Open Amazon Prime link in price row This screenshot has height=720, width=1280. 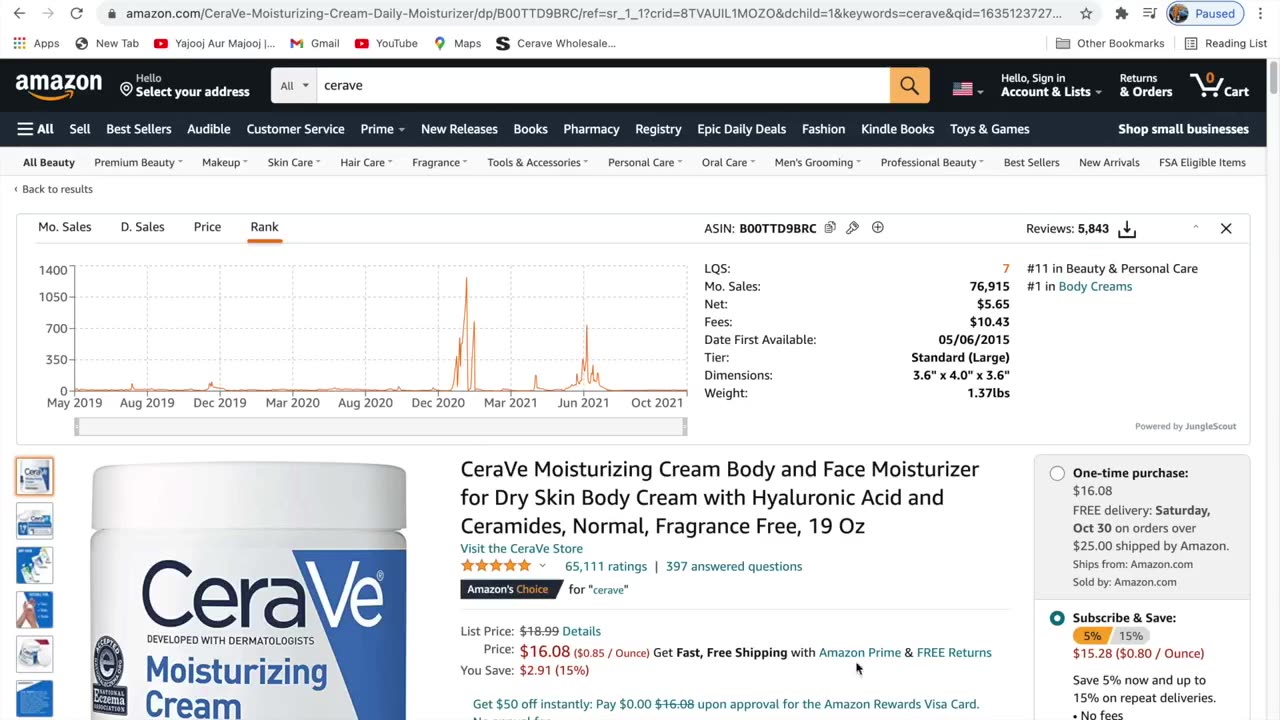coord(860,652)
